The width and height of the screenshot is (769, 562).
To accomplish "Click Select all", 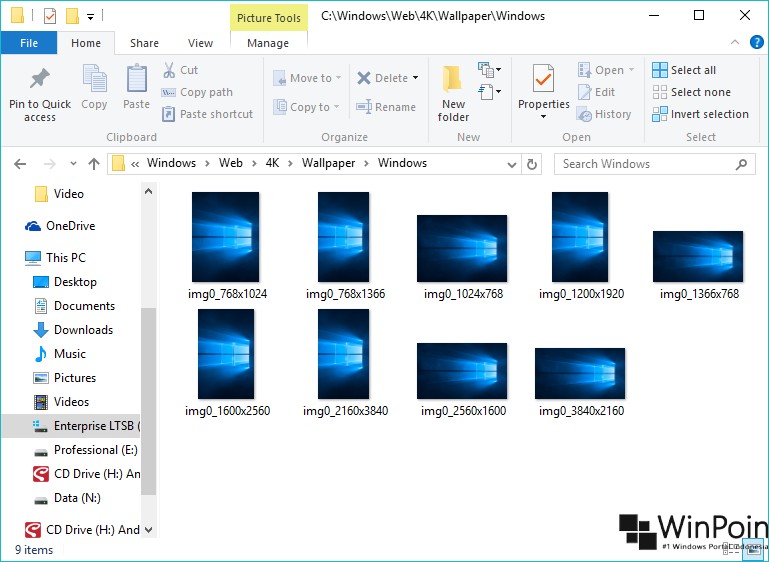I will [684, 70].
